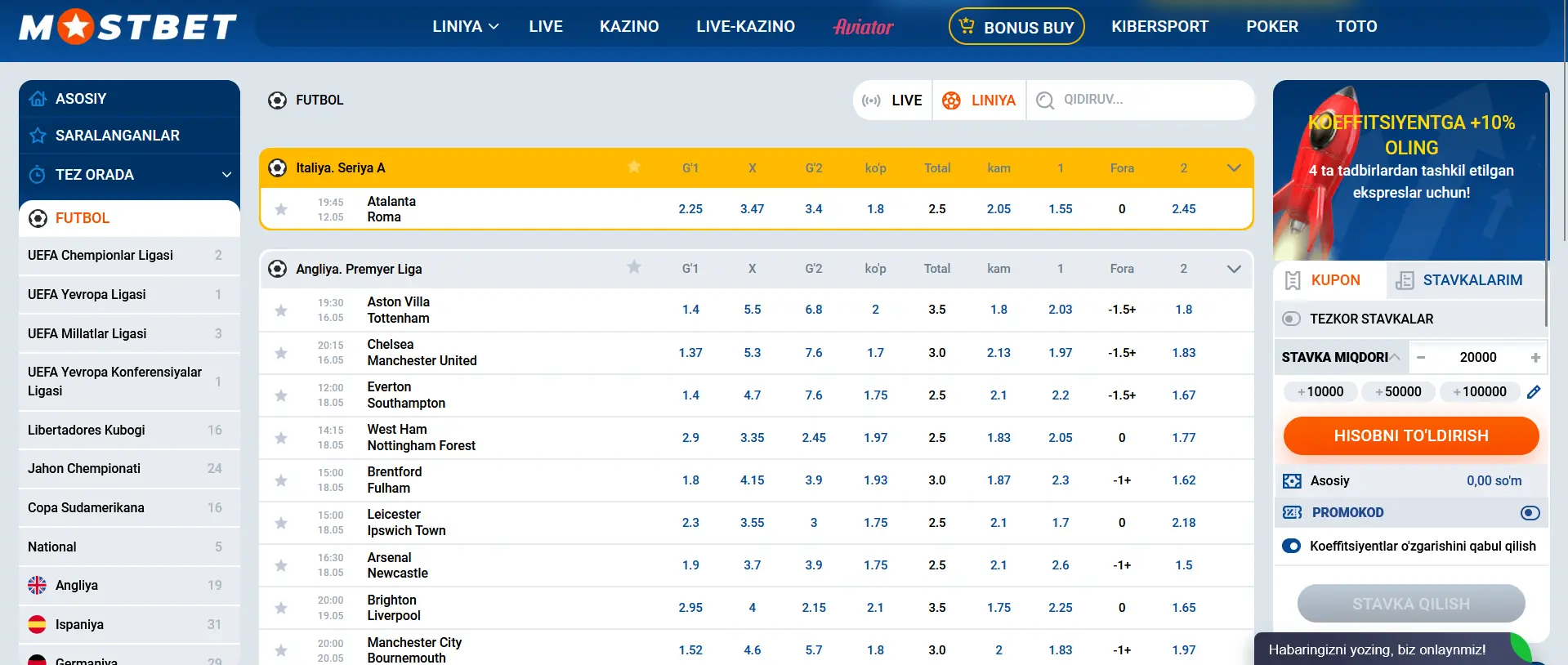The image size is (1568, 665).
Task: Open Libertadores Kubogi in sidebar
Action: point(129,431)
